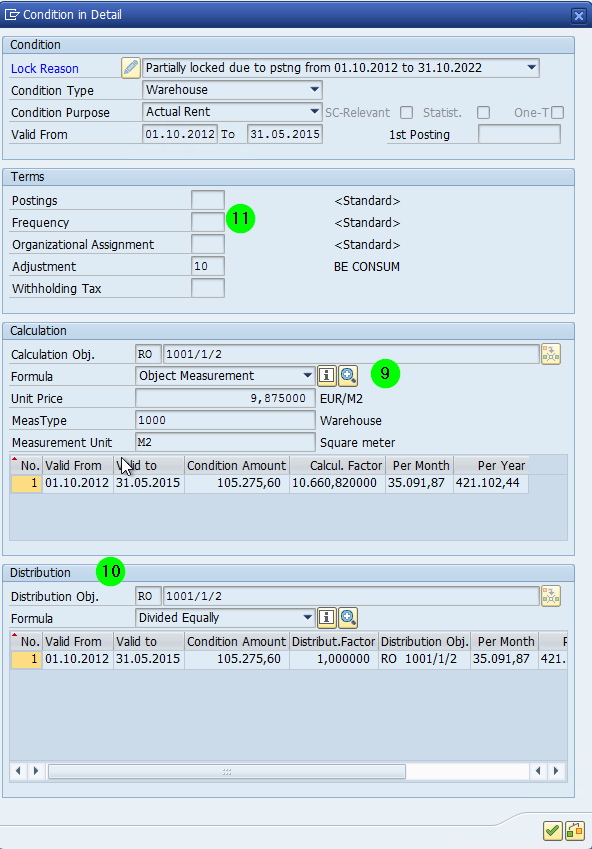Image resolution: width=592 pixels, height=849 pixels.
Task: Click the Lock Reason pencil edit icon
Action: 131,68
